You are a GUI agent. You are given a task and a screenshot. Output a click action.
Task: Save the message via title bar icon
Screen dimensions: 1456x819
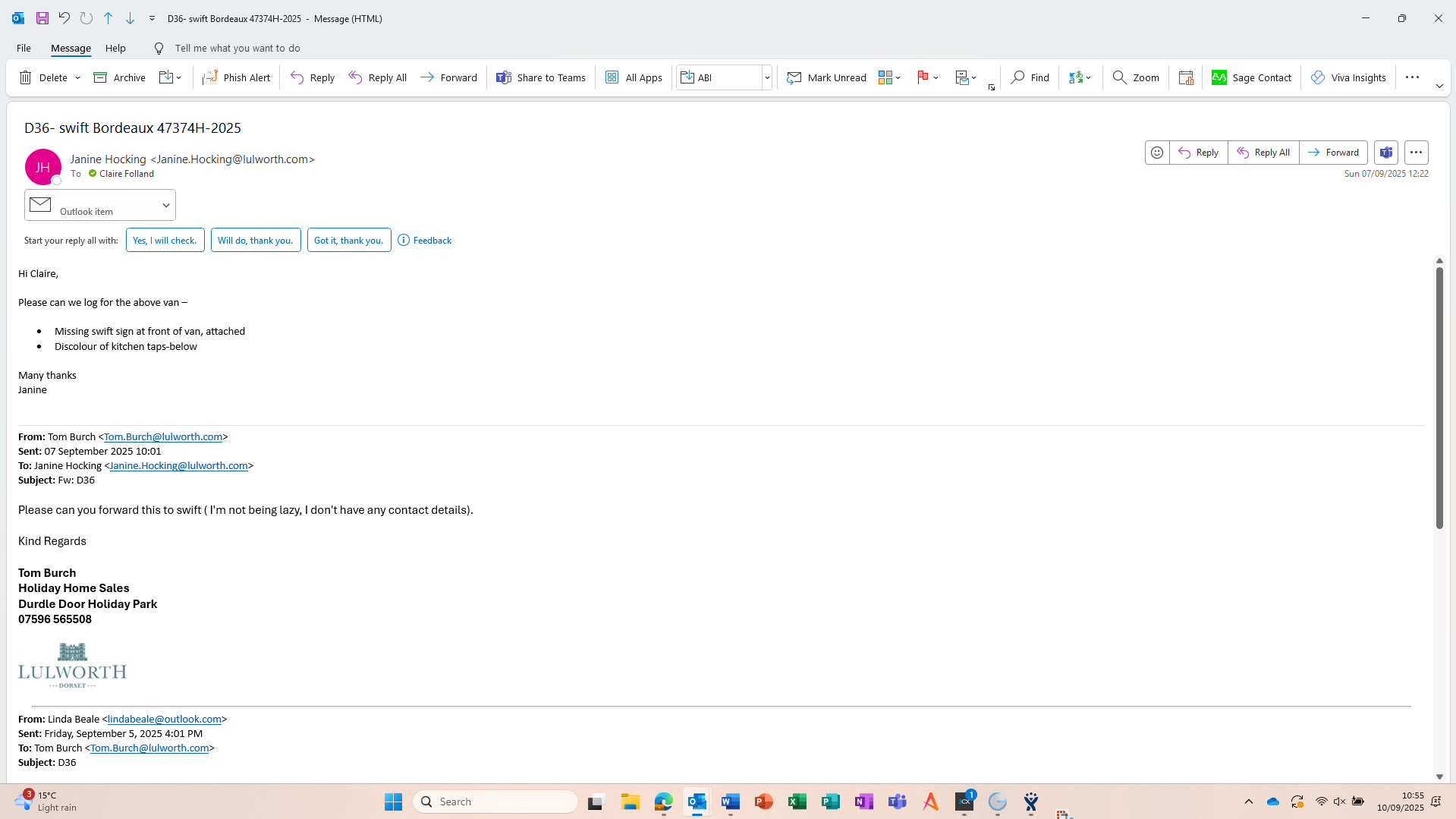tap(42, 18)
